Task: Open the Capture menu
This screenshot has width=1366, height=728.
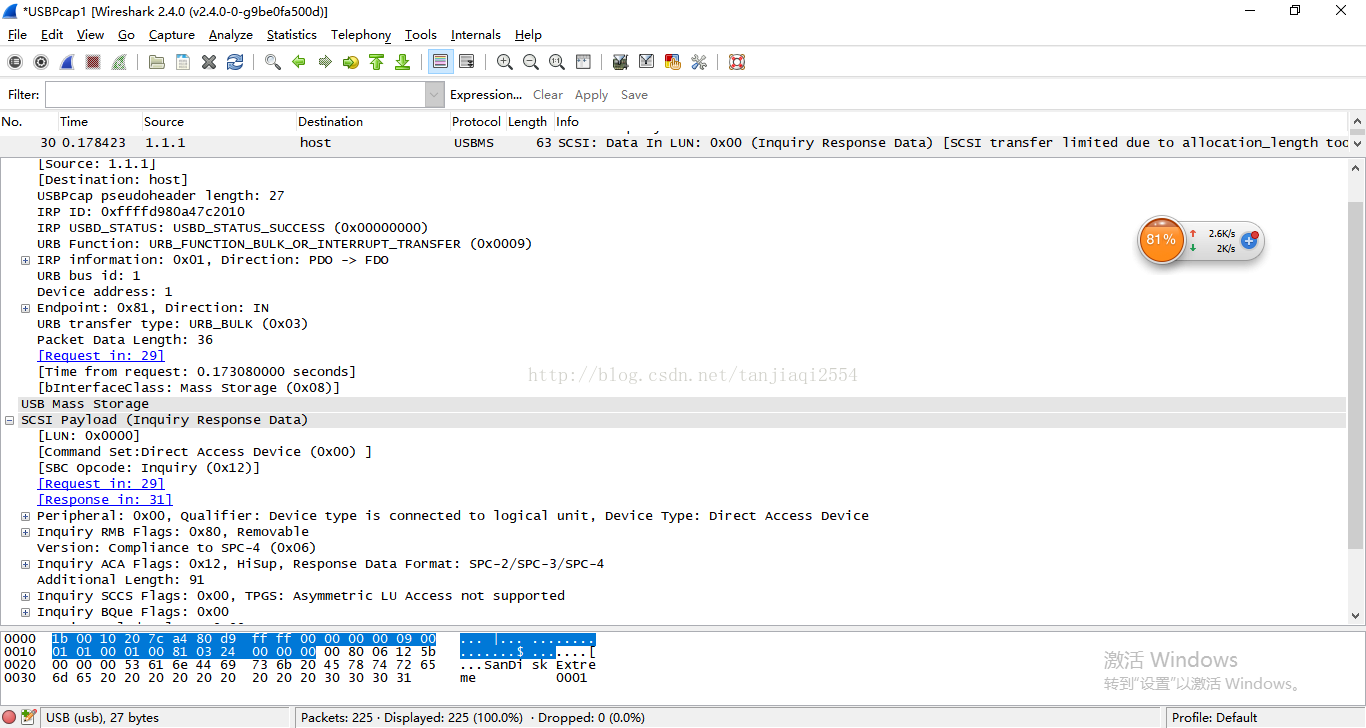Action: click(x=172, y=35)
